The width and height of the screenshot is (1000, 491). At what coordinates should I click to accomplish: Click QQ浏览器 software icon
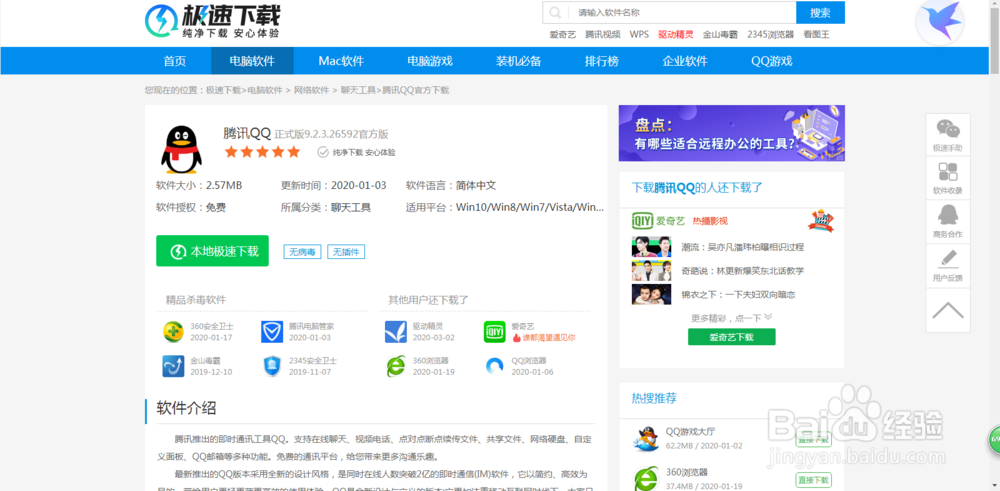(x=494, y=366)
